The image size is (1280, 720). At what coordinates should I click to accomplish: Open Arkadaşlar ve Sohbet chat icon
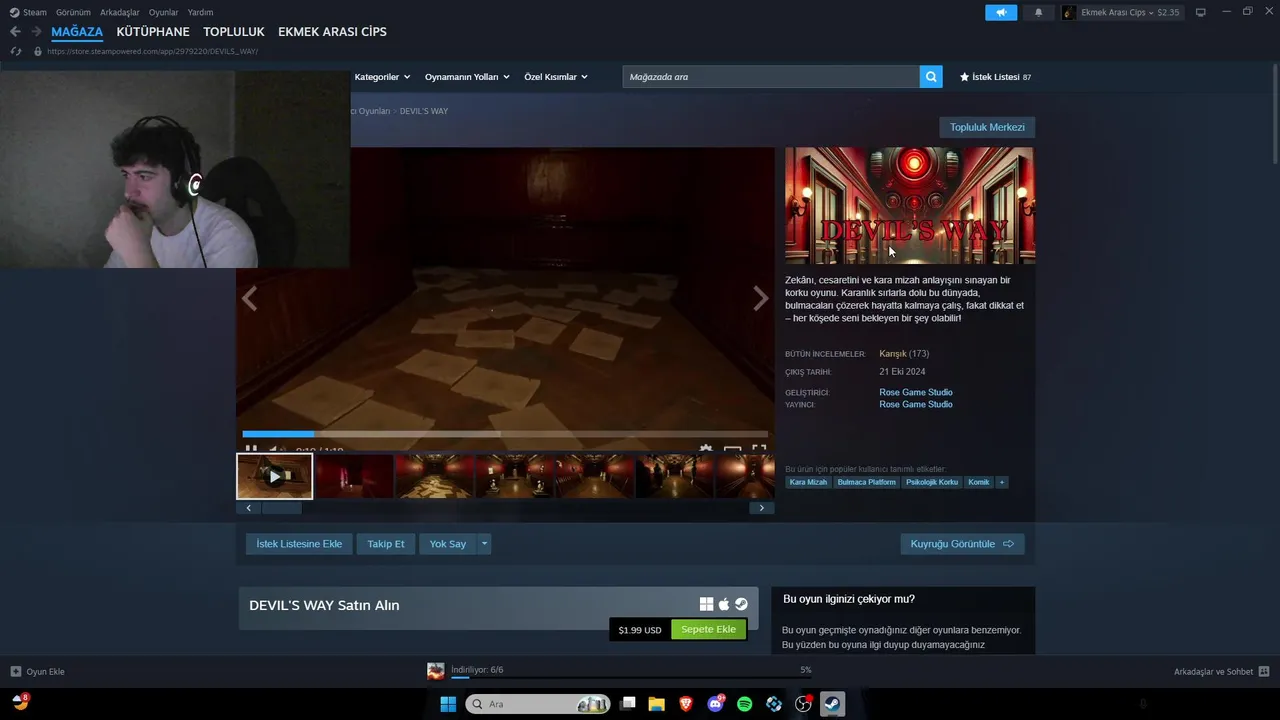(1264, 671)
